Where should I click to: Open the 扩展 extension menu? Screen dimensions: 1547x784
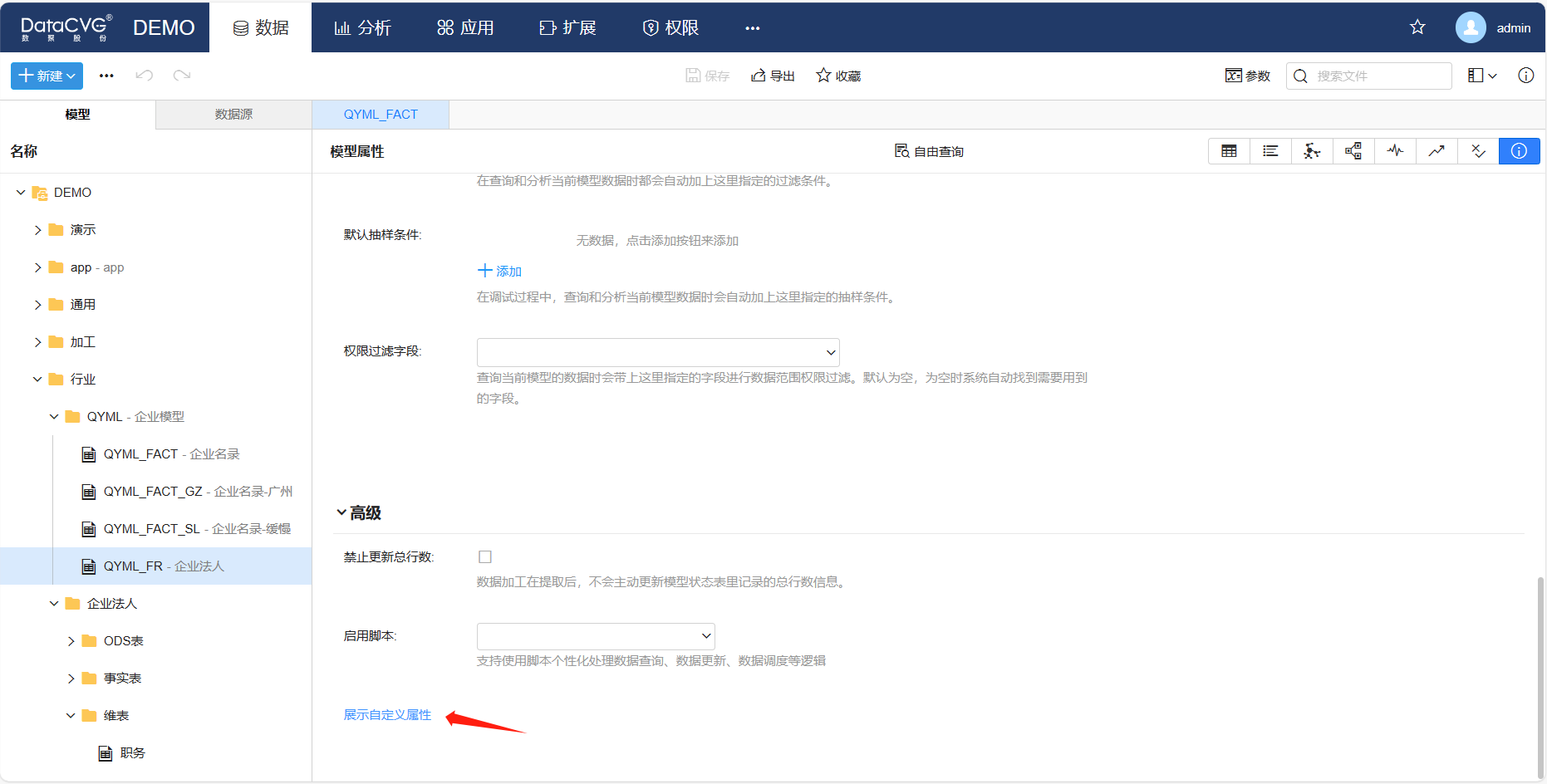[x=567, y=27]
